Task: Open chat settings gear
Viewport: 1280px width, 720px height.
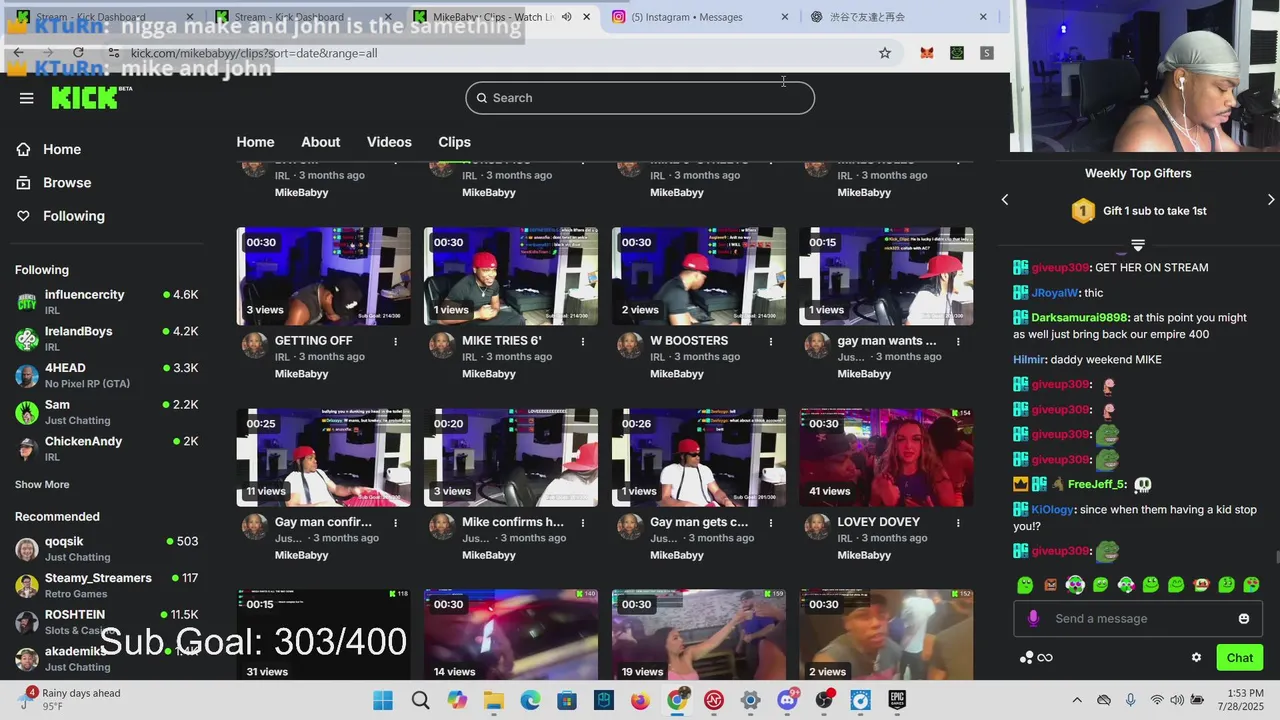Action: [x=1196, y=657]
